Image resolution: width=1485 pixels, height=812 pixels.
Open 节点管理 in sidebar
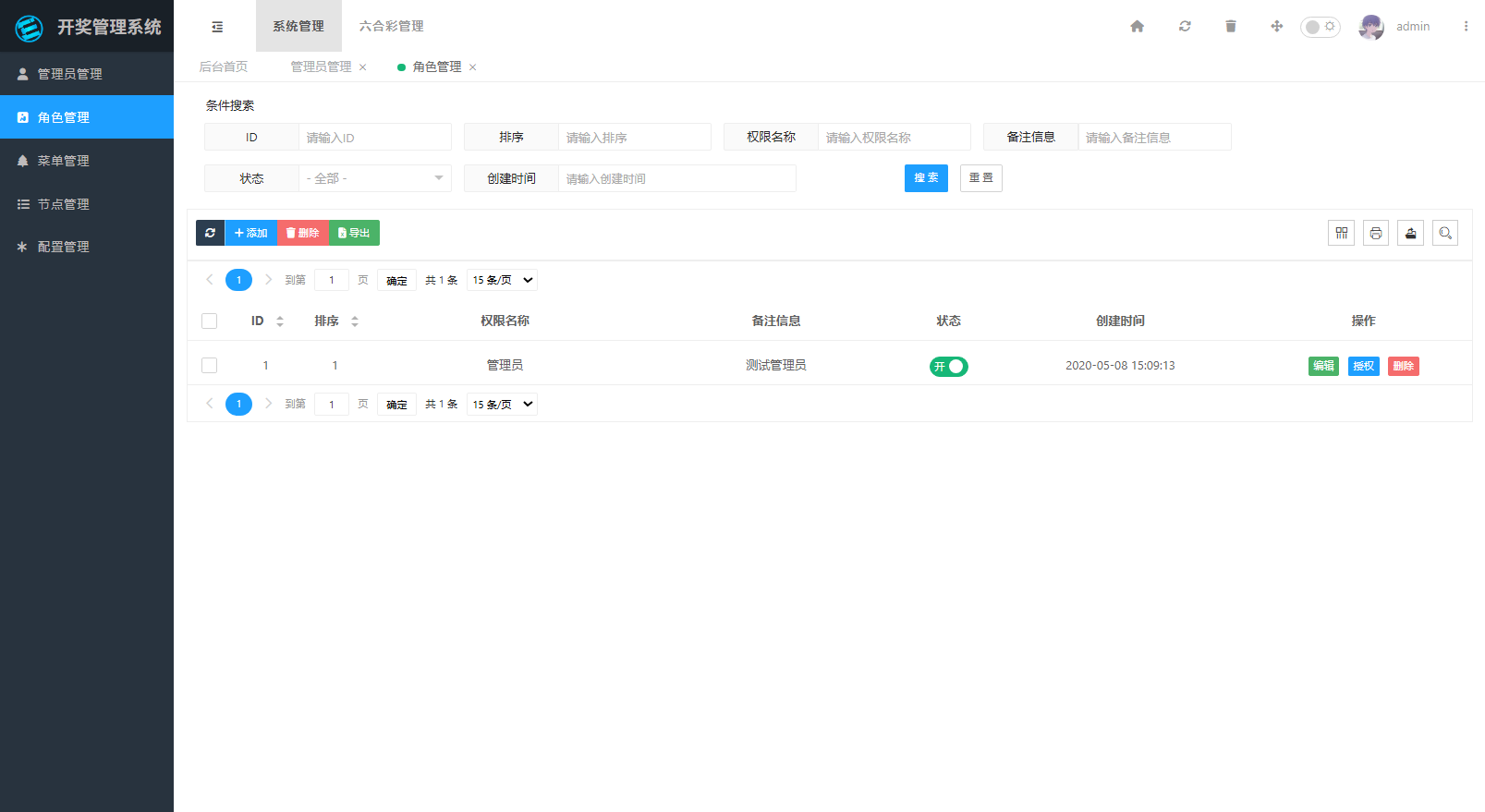pos(87,204)
